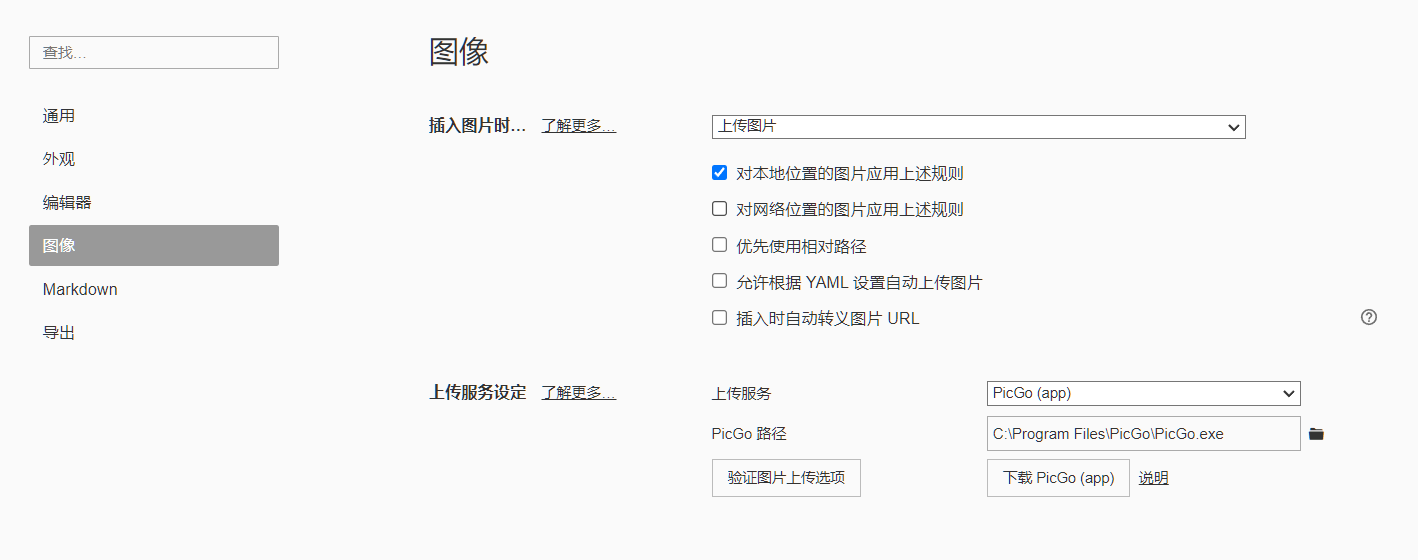The image size is (1418, 560).
Task: Toggle 对本地位置的图片应用上述规则 checkbox
Action: click(719, 173)
